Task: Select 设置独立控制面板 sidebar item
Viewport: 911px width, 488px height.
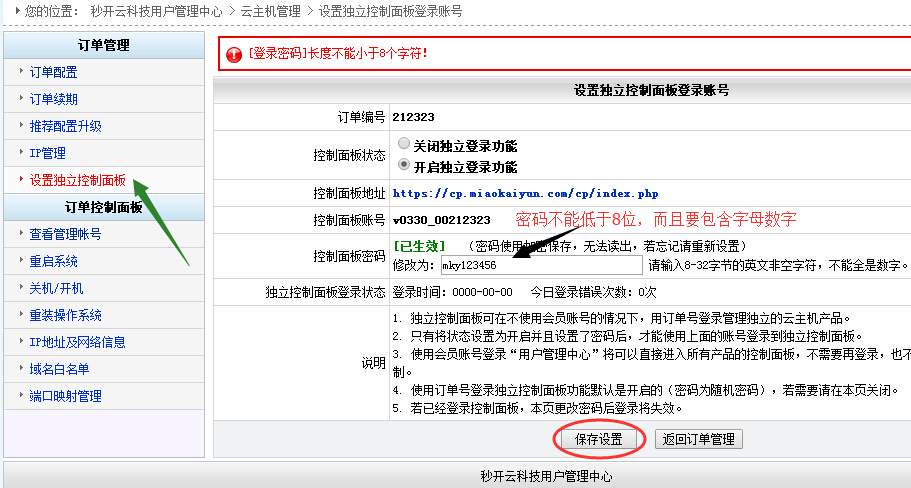Action: click(x=77, y=180)
